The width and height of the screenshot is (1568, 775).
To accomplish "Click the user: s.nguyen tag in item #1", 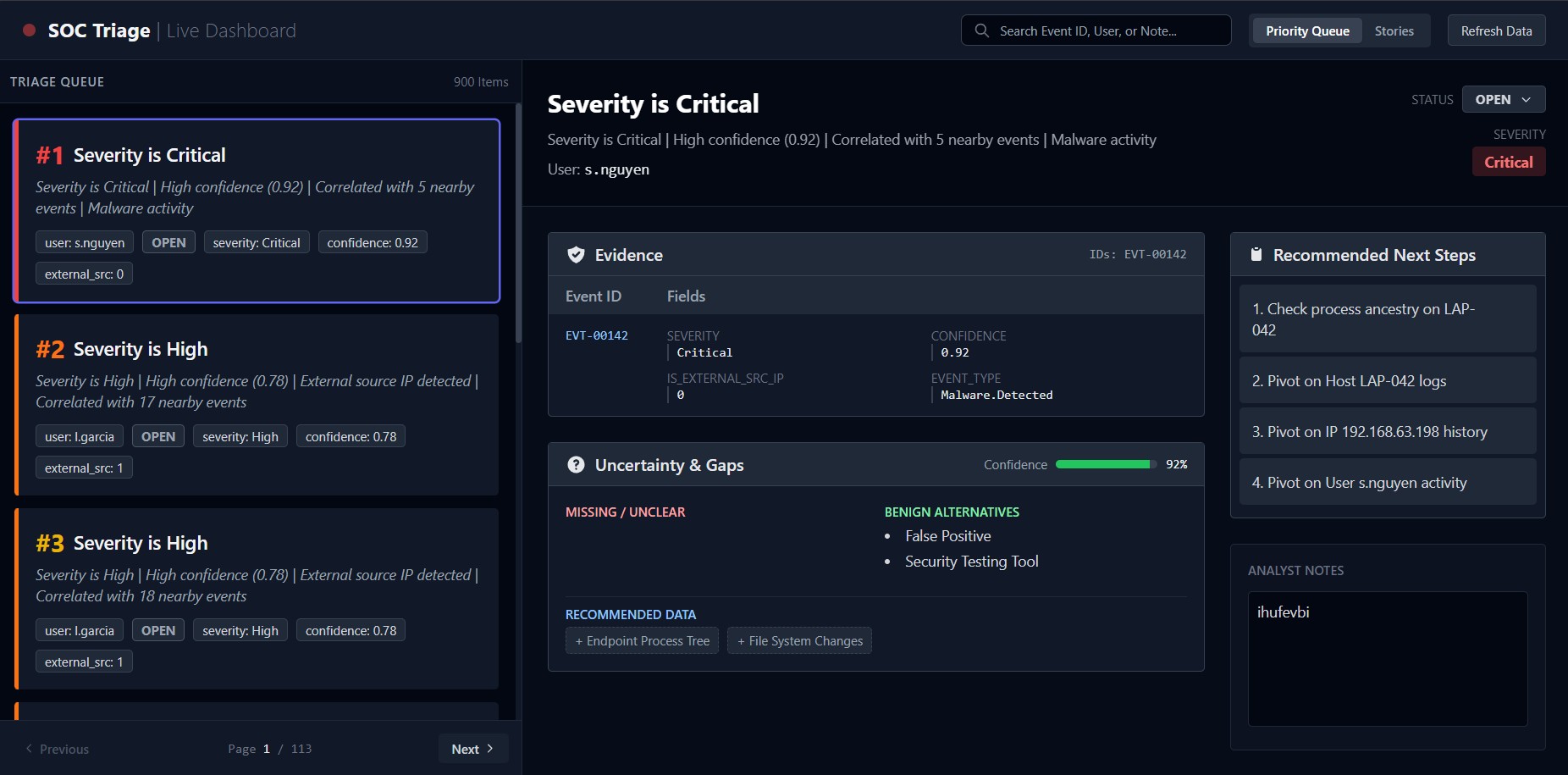I will (x=85, y=242).
